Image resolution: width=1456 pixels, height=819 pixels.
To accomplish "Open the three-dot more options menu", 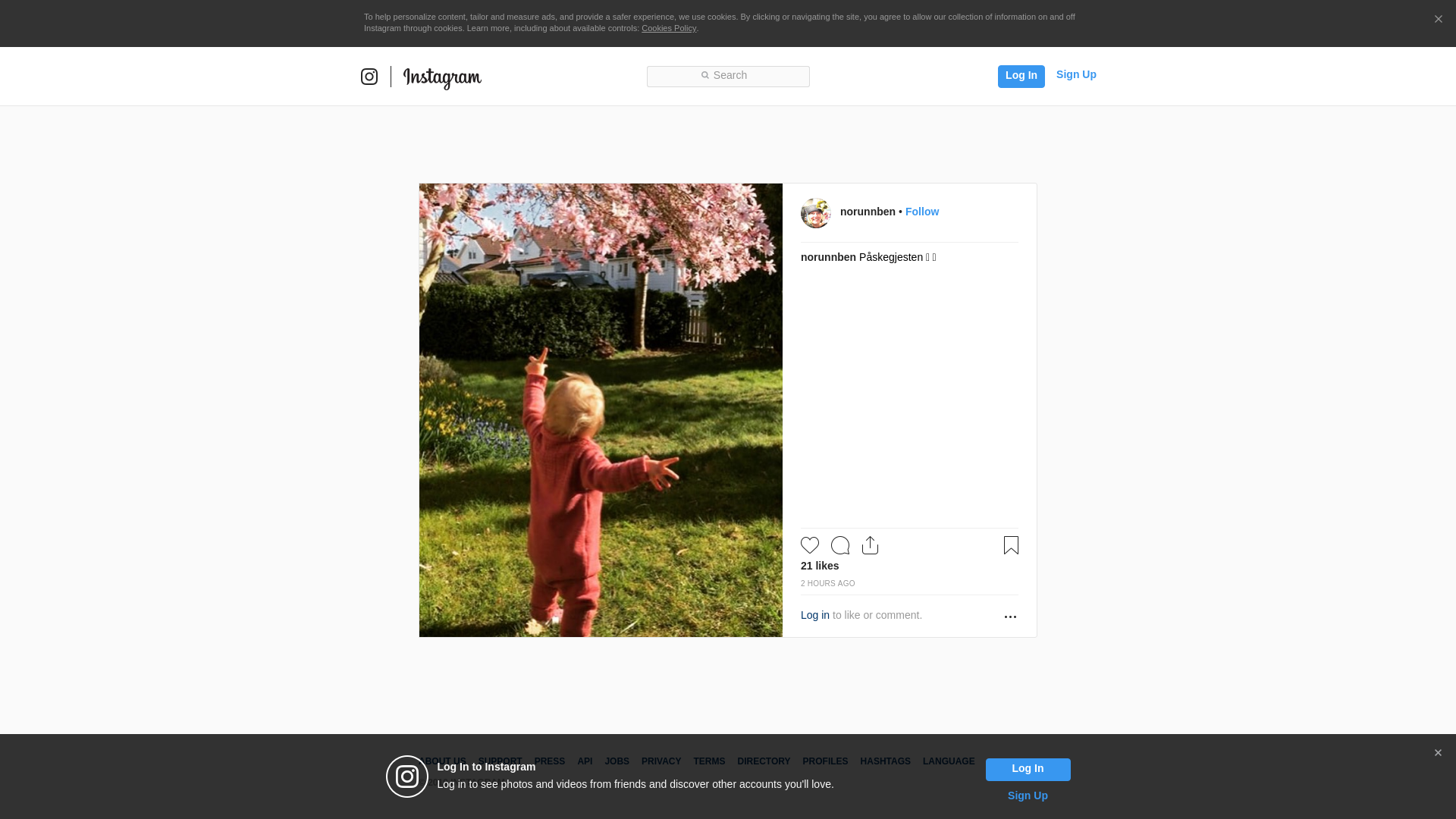I will [x=1010, y=617].
